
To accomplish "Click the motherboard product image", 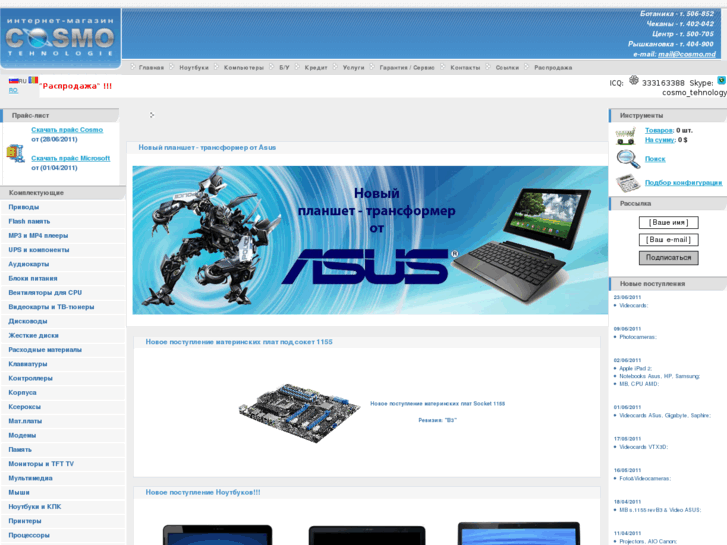I will [299, 412].
